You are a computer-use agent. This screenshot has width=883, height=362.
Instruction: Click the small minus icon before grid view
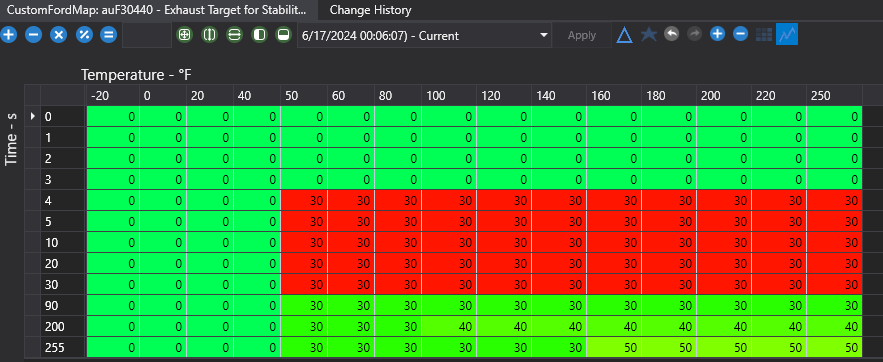(741, 34)
